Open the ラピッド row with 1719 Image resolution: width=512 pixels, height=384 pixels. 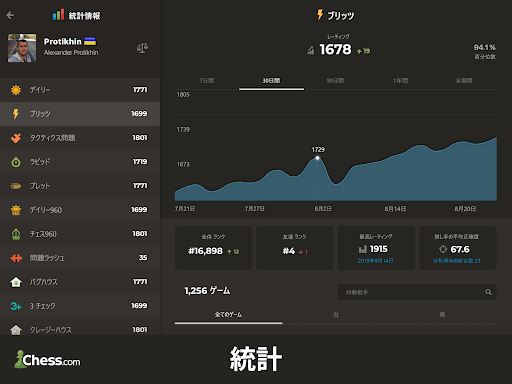pyautogui.click(x=80, y=162)
